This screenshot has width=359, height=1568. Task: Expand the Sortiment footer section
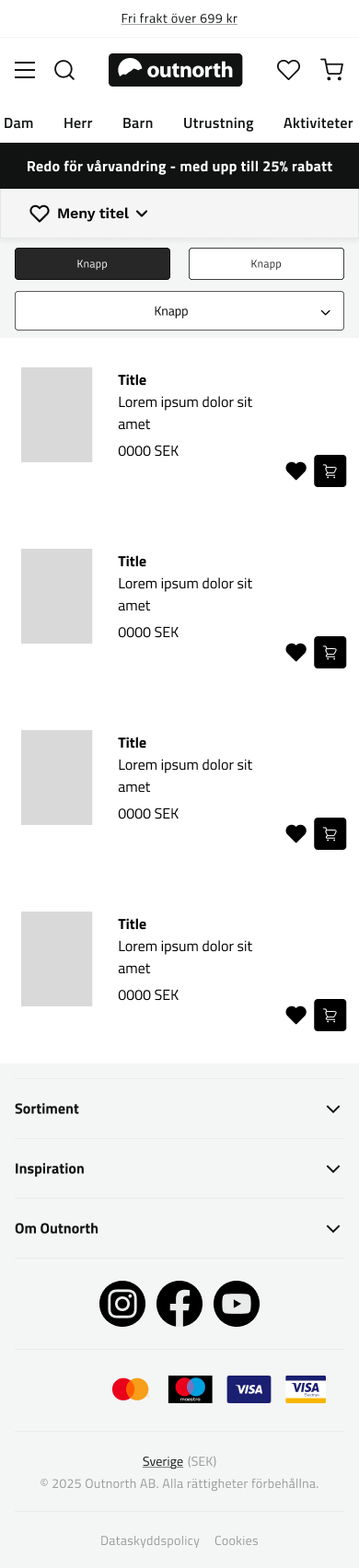(x=179, y=1109)
